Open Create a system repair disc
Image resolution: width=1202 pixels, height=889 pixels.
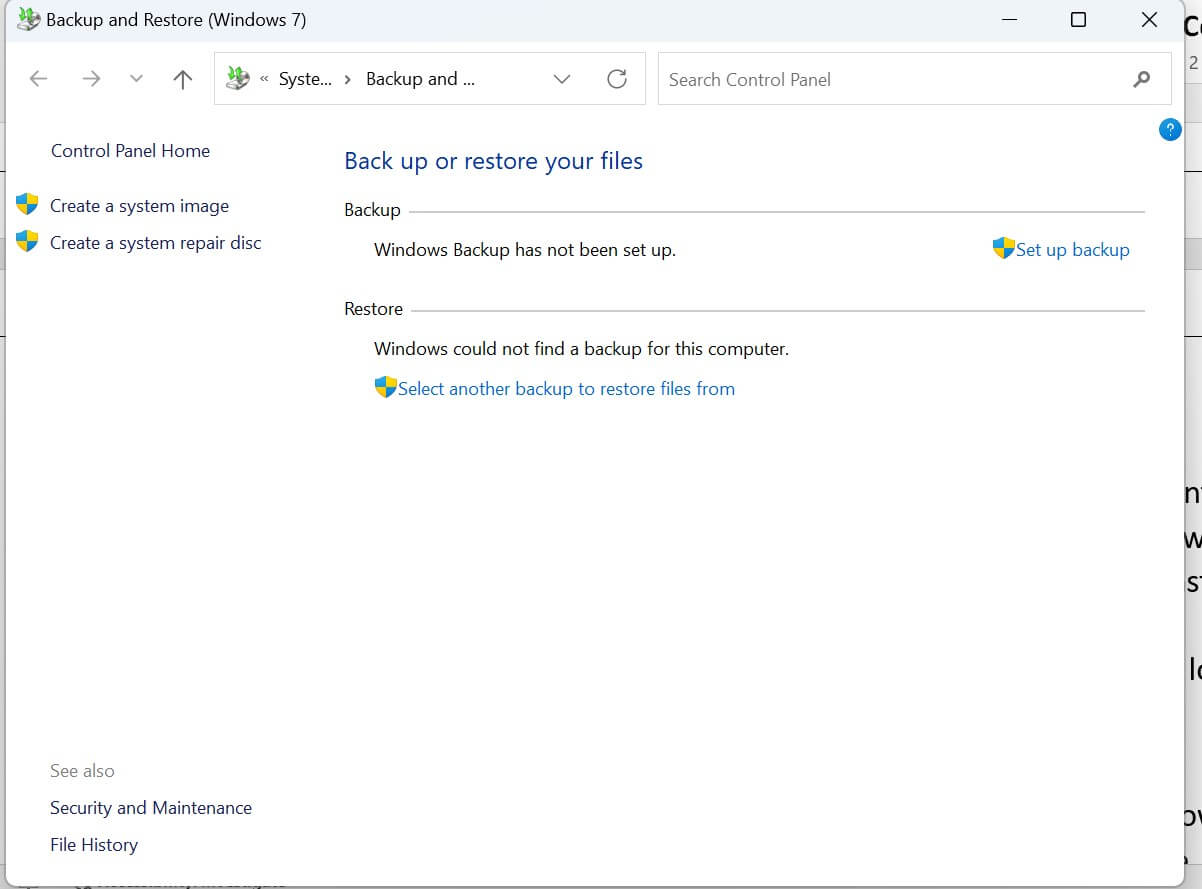pyautogui.click(x=155, y=243)
